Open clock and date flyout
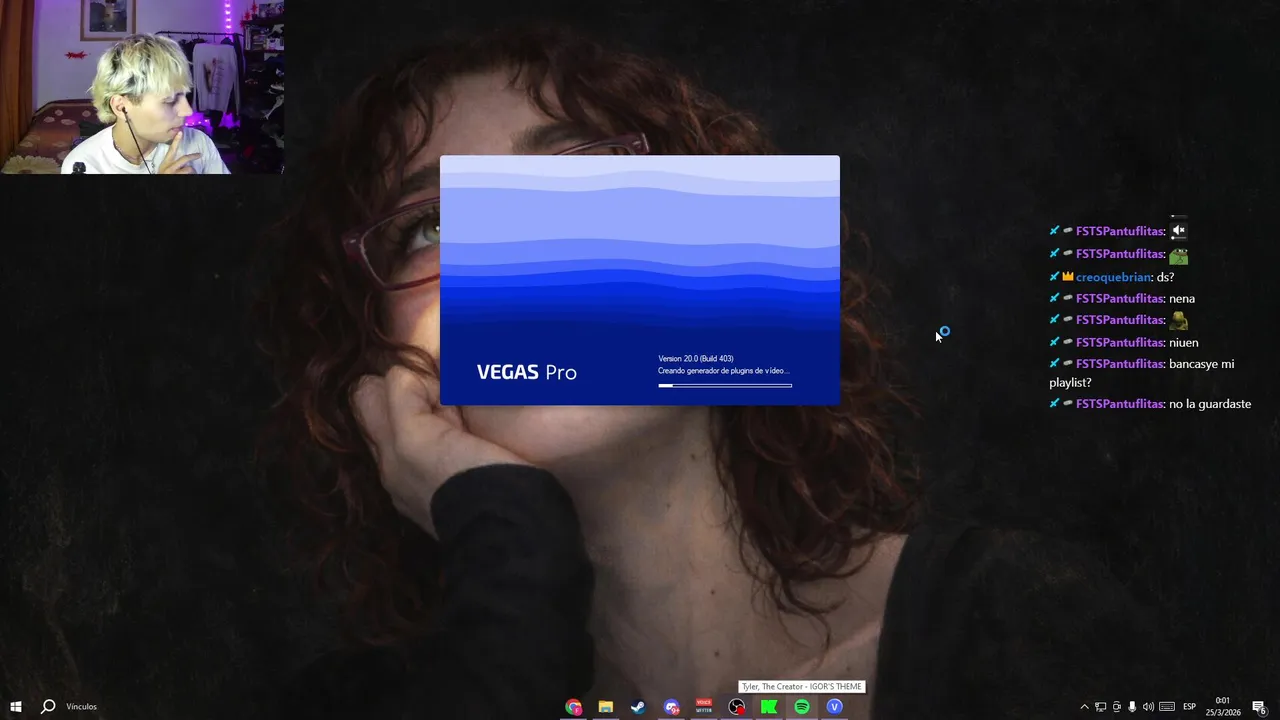Screen dimensions: 1280x720 tap(1222, 707)
